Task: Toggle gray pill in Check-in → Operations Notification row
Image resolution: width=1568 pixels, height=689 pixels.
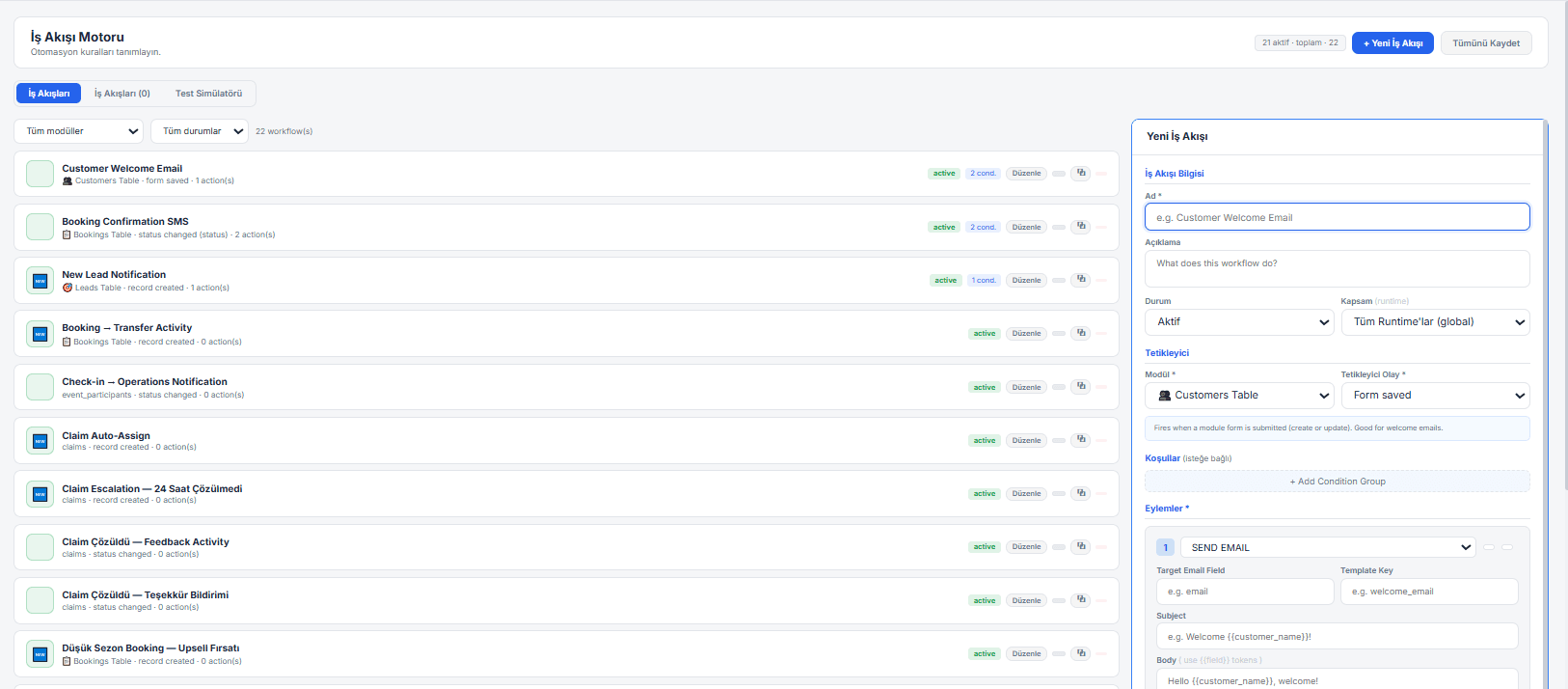Action: (x=1059, y=387)
